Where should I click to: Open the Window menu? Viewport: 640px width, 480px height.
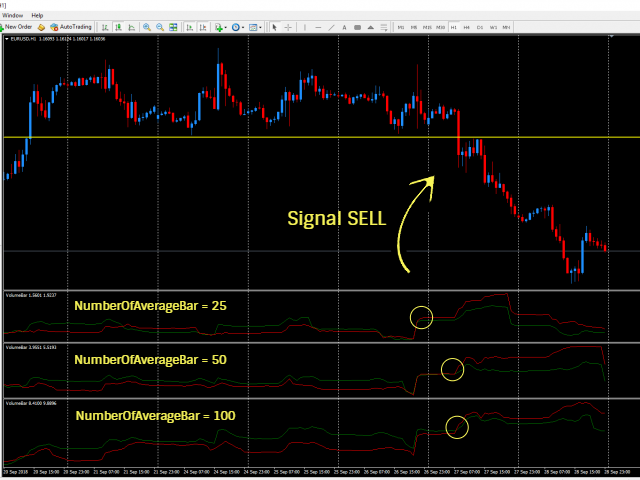[12, 16]
